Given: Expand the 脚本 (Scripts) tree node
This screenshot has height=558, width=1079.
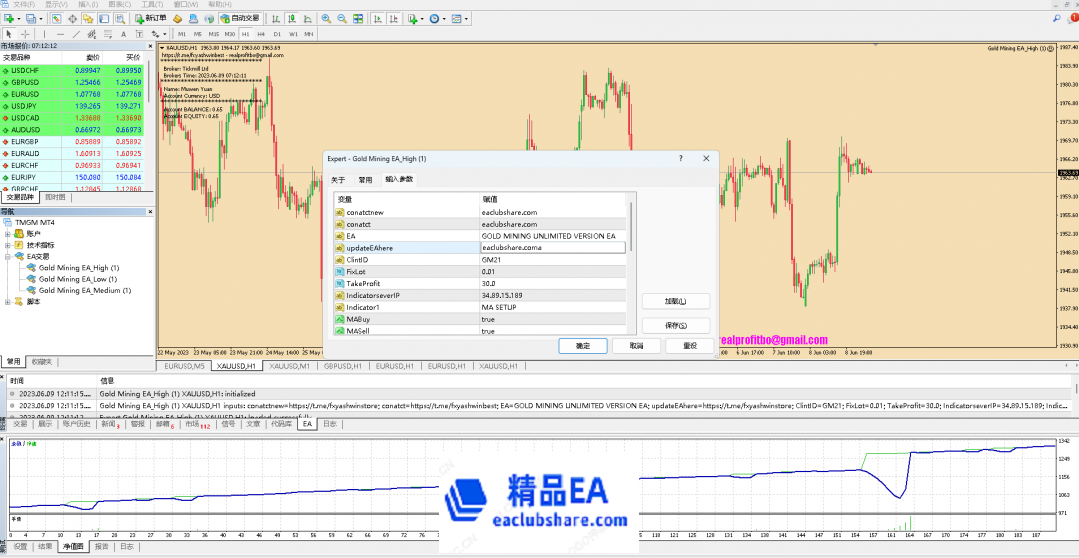Looking at the screenshot, I should [x=8, y=301].
